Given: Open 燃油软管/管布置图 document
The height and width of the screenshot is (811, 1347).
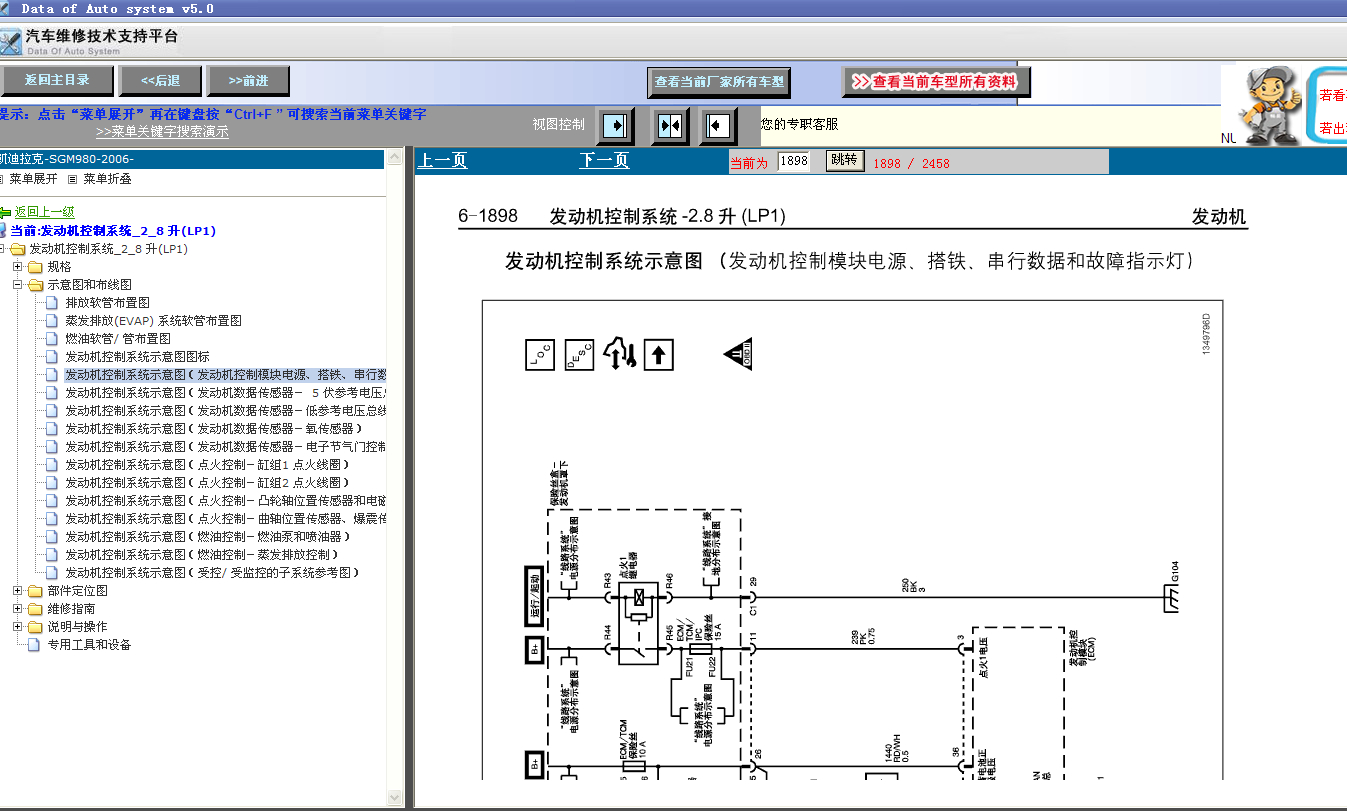Looking at the screenshot, I should coord(118,339).
